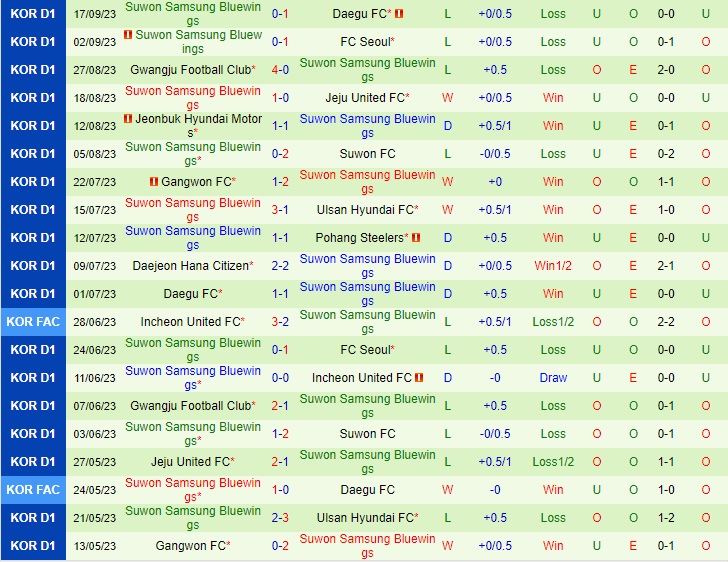The image size is (728, 562).
Task: Open Suwon FC team on 03/06/23
Action: point(367,434)
